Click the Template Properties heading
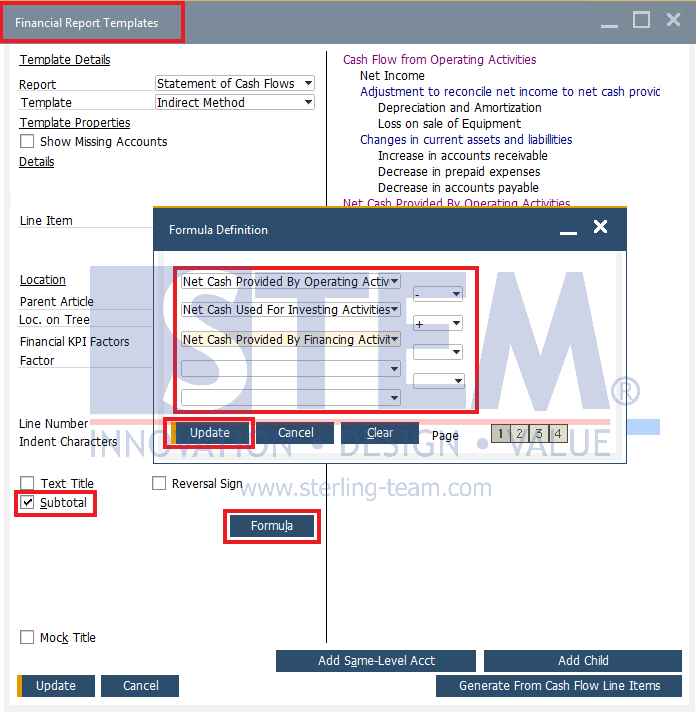Screen dimensions: 696x712 click(x=75, y=123)
